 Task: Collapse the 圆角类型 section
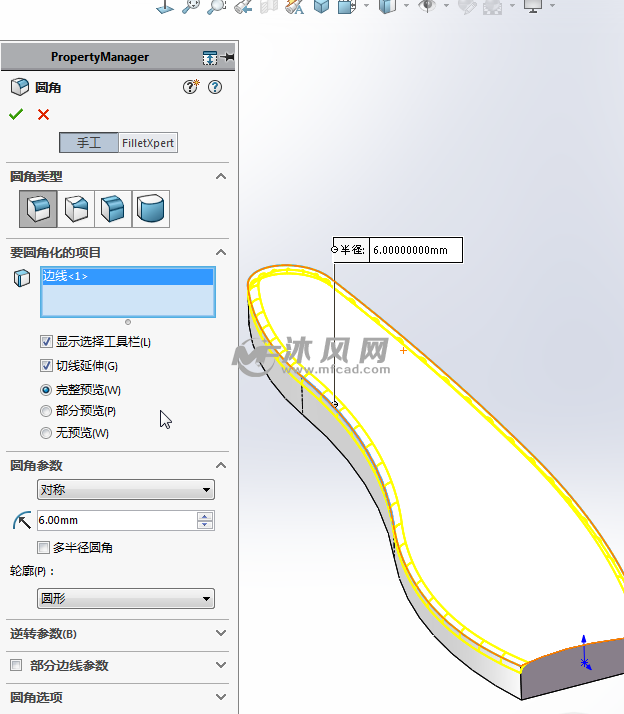221,176
